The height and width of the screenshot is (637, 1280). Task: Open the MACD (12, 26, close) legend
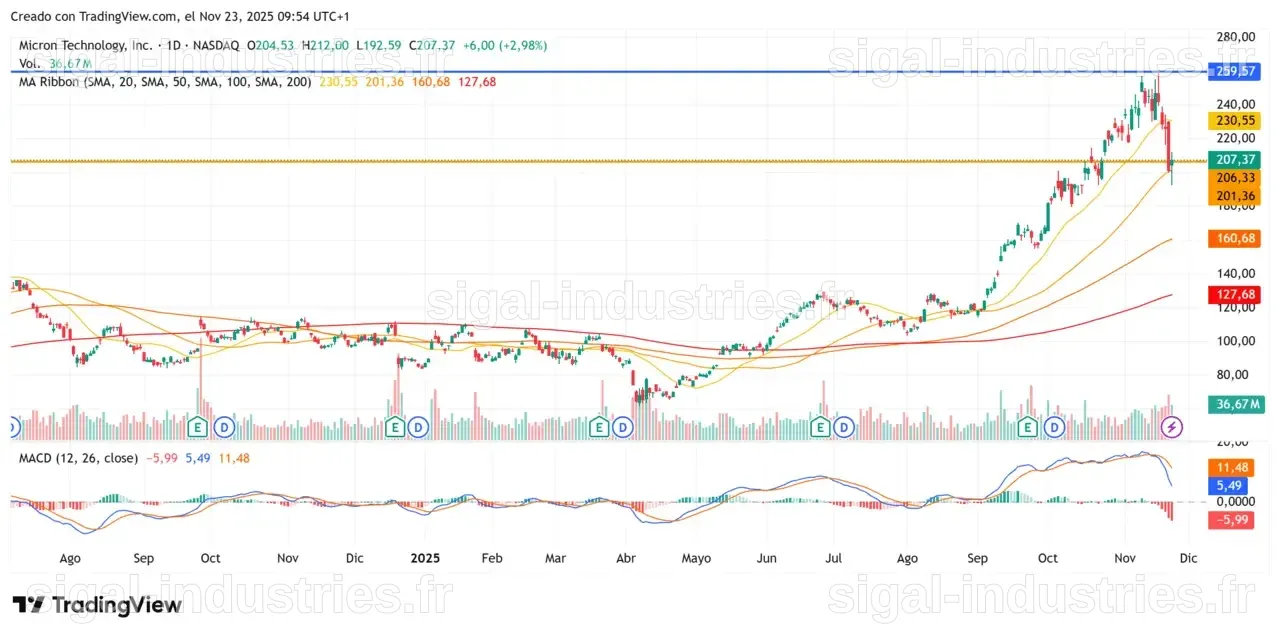(x=79, y=458)
